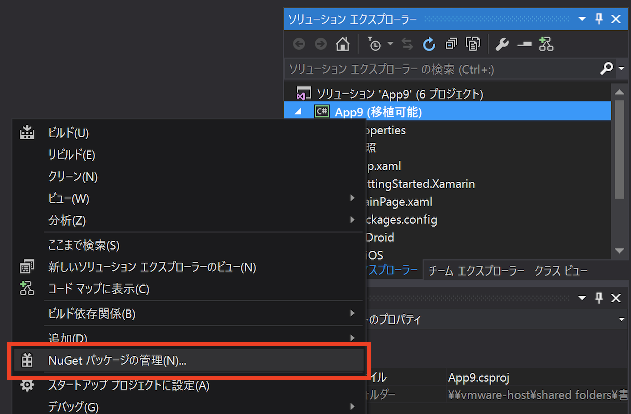
Task: Click the Solution Explorer search field
Action: [x=441, y=69]
